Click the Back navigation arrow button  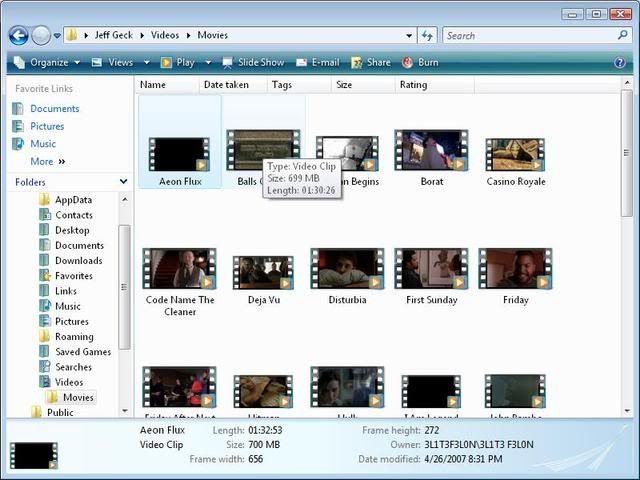(18, 35)
